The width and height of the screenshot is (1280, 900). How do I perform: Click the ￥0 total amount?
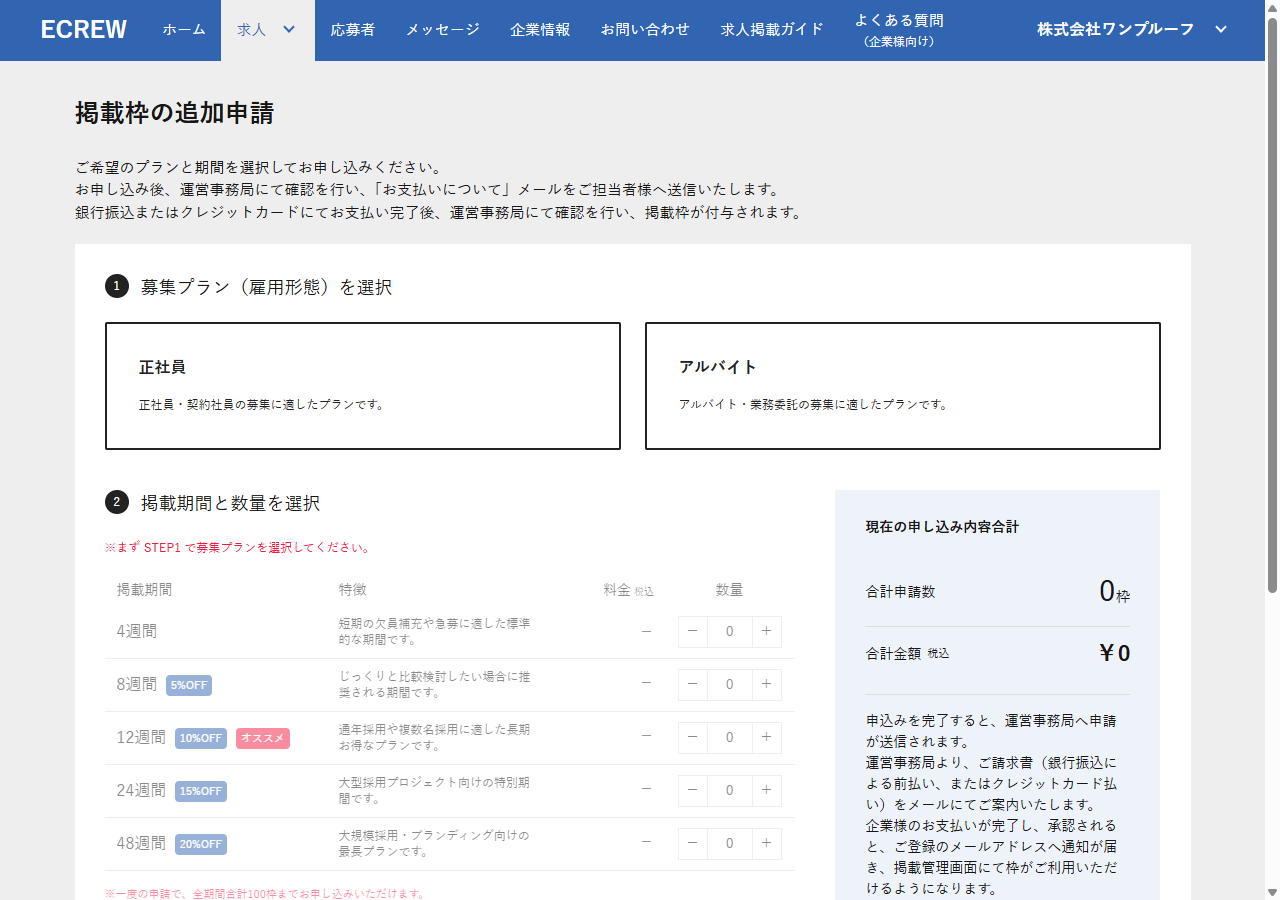(x=1114, y=653)
